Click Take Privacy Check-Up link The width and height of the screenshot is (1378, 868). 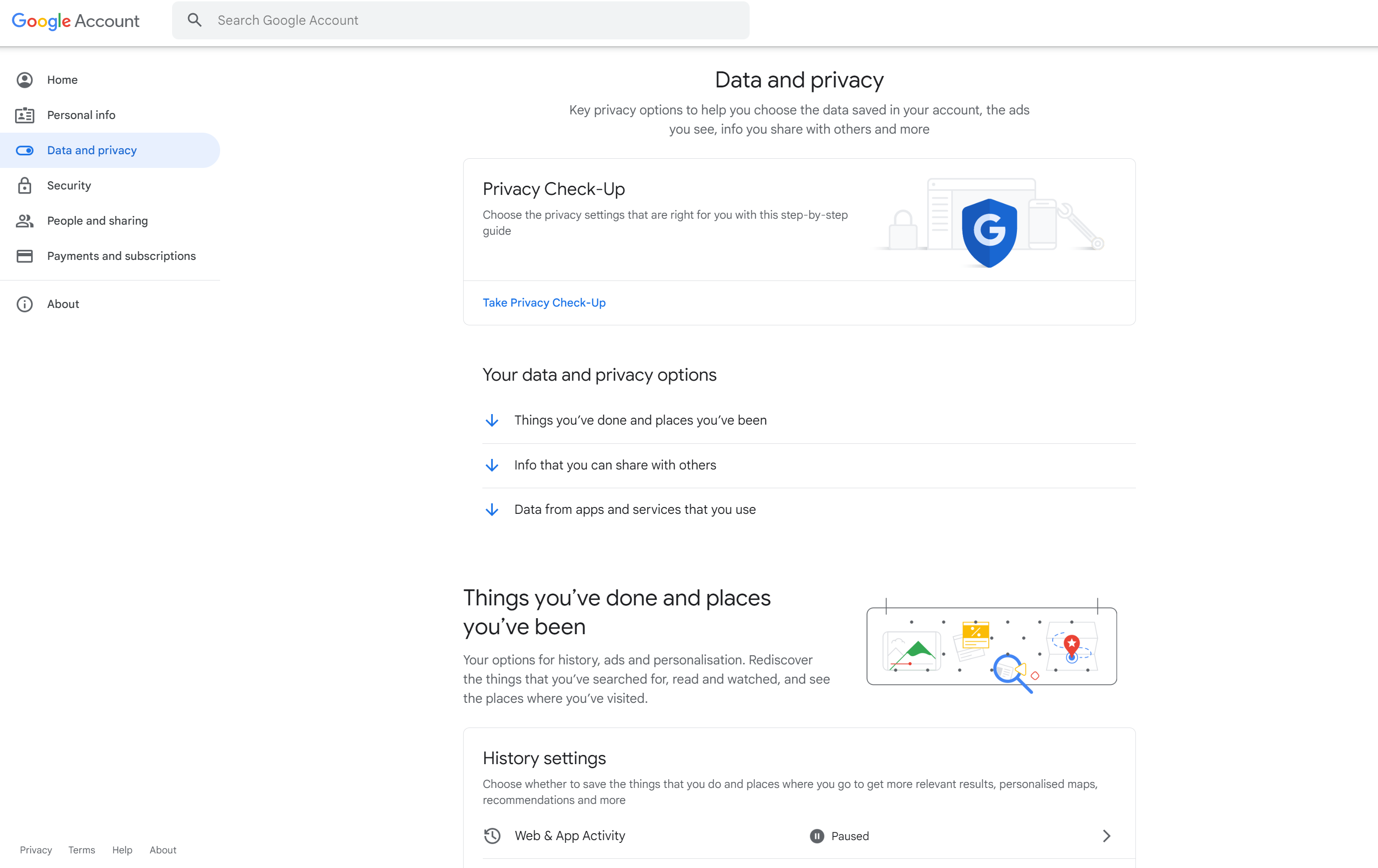(x=544, y=303)
